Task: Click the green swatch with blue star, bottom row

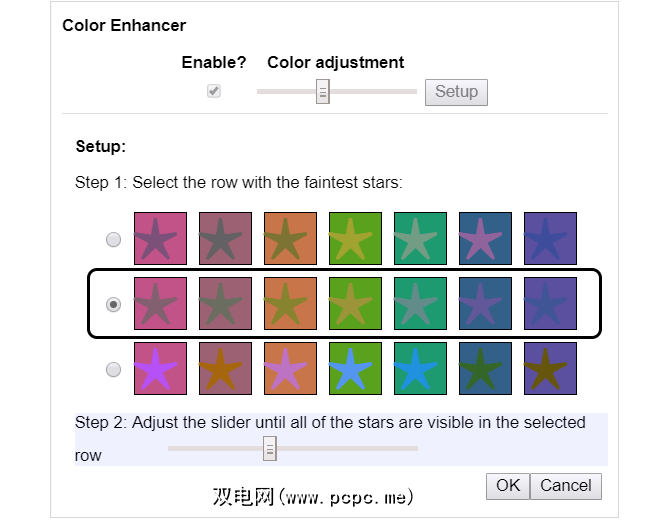Action: pyautogui.click(x=355, y=369)
